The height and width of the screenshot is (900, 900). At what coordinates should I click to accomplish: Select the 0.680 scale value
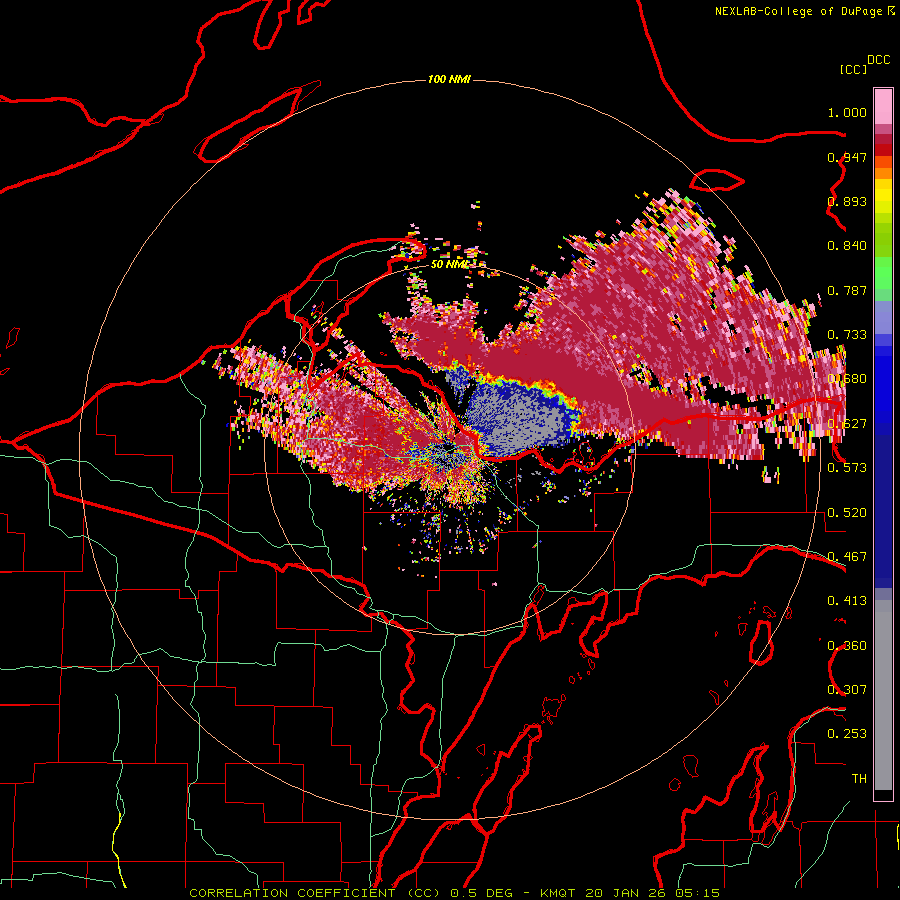(x=847, y=379)
